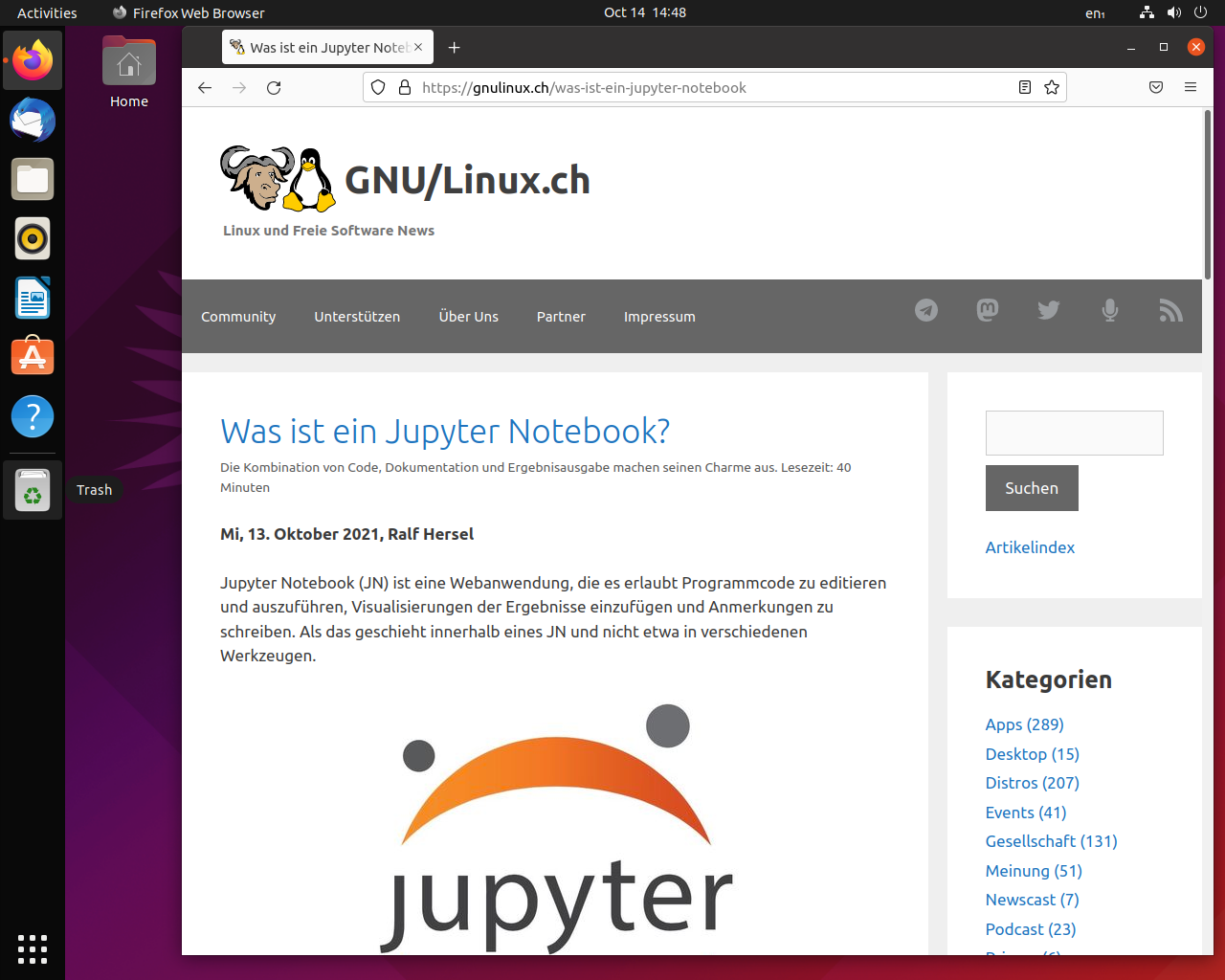Click the GNU/Linux.ch site title

click(467, 180)
